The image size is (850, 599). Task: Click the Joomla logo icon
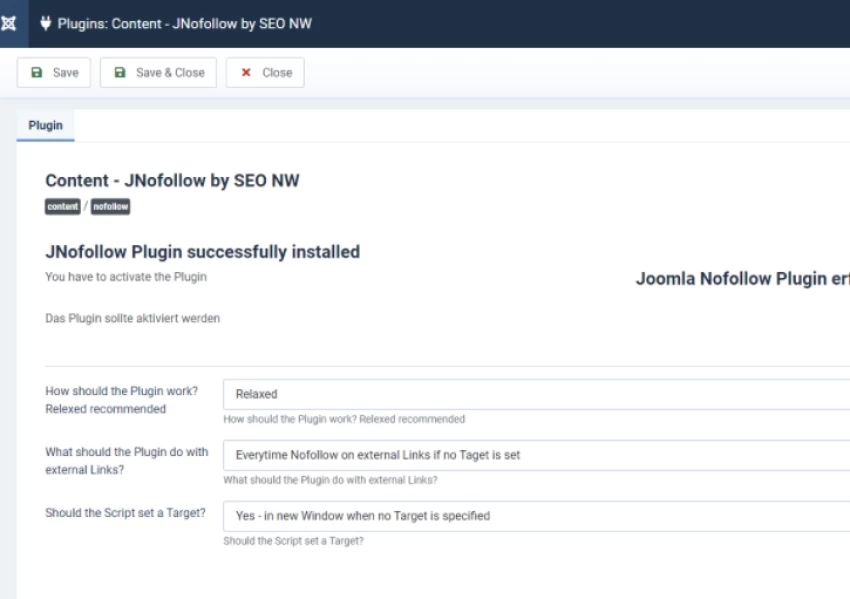(x=9, y=23)
